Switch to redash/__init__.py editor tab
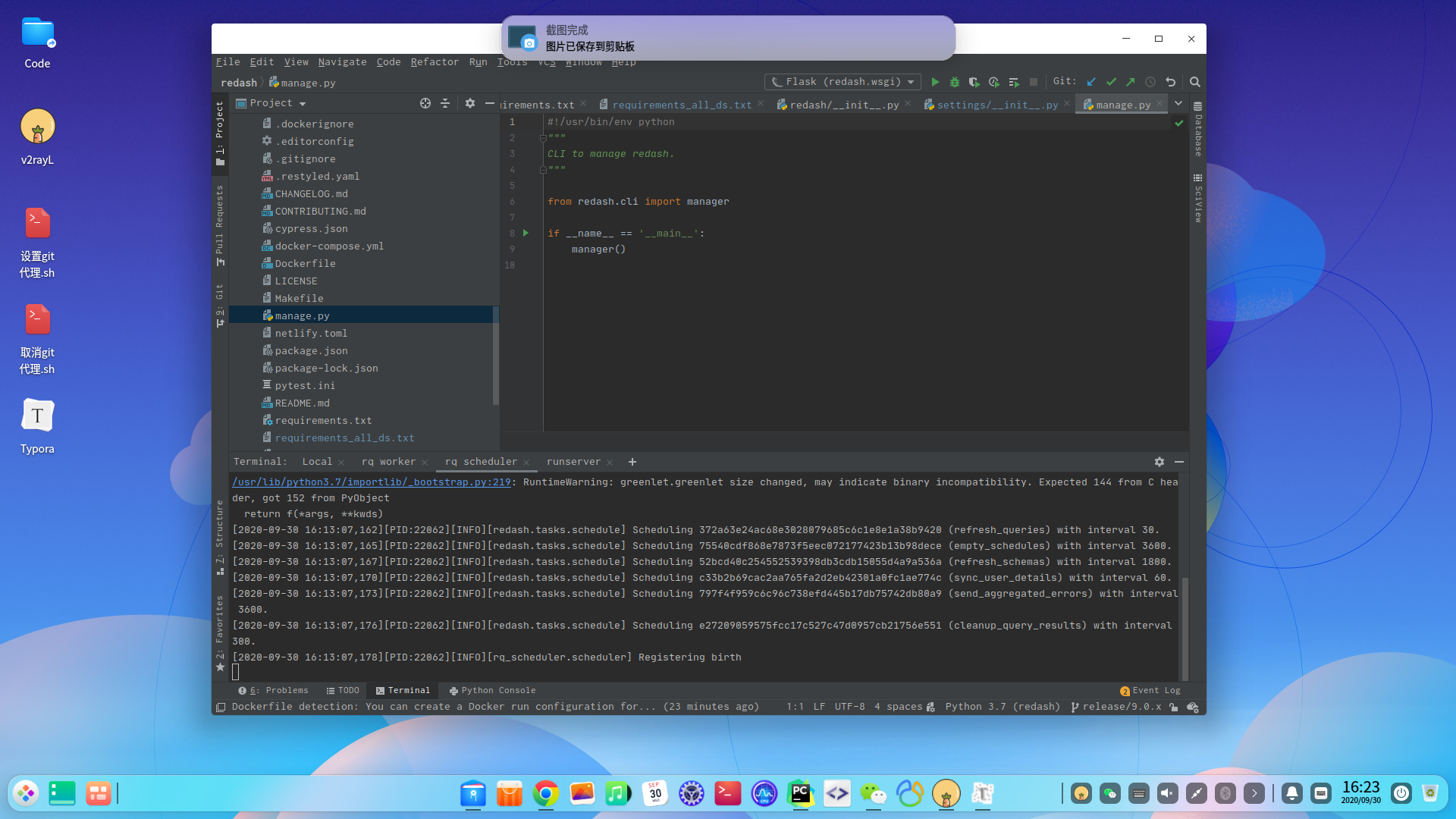The image size is (1456, 819). (843, 105)
